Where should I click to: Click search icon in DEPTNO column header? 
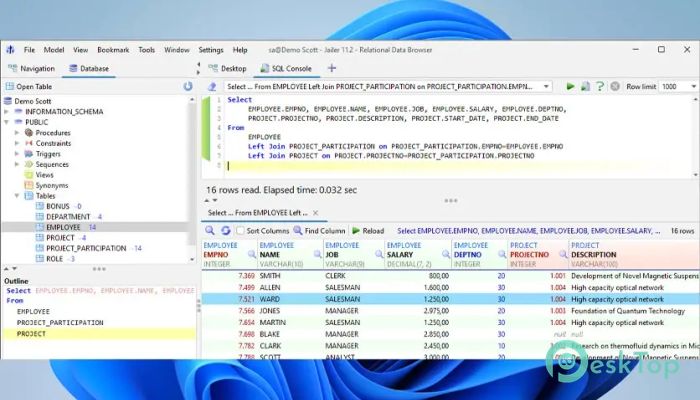tap(502, 254)
